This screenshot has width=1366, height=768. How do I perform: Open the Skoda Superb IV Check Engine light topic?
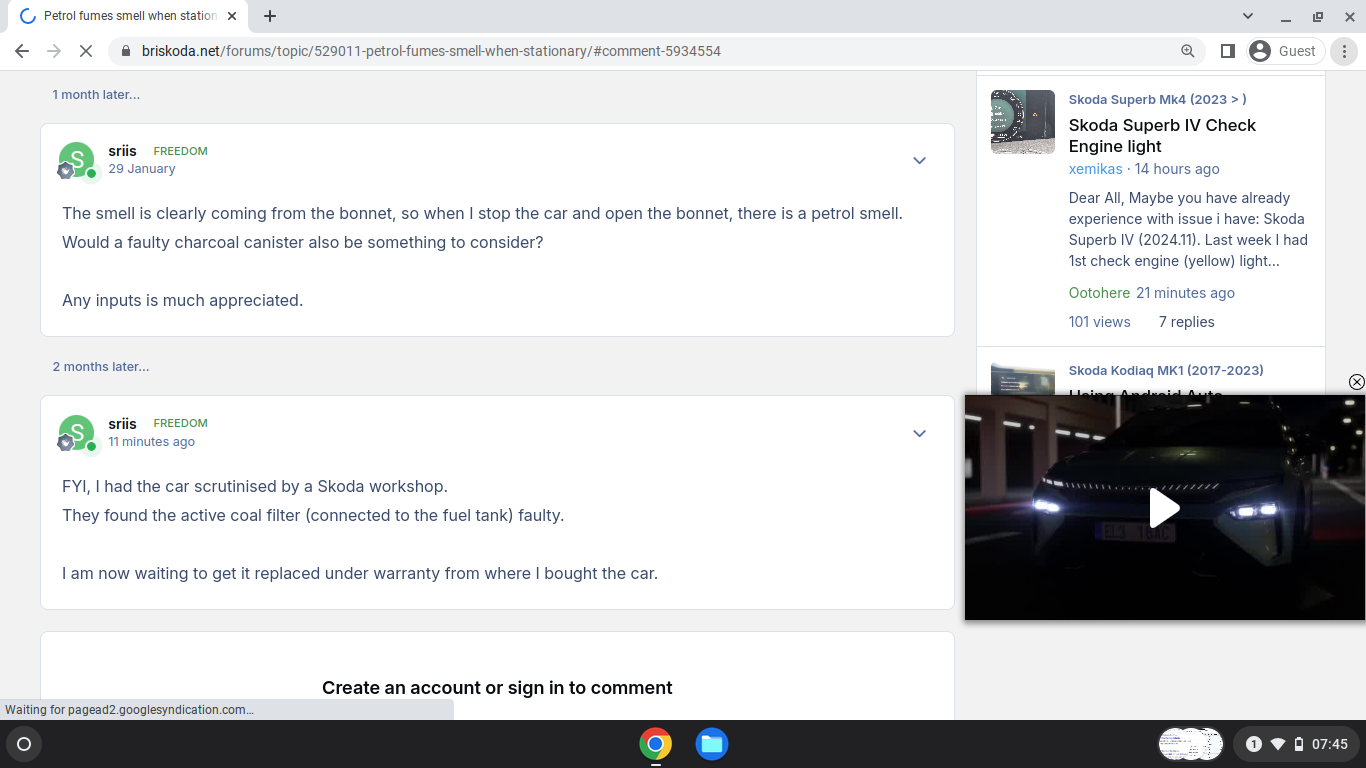(1162, 135)
